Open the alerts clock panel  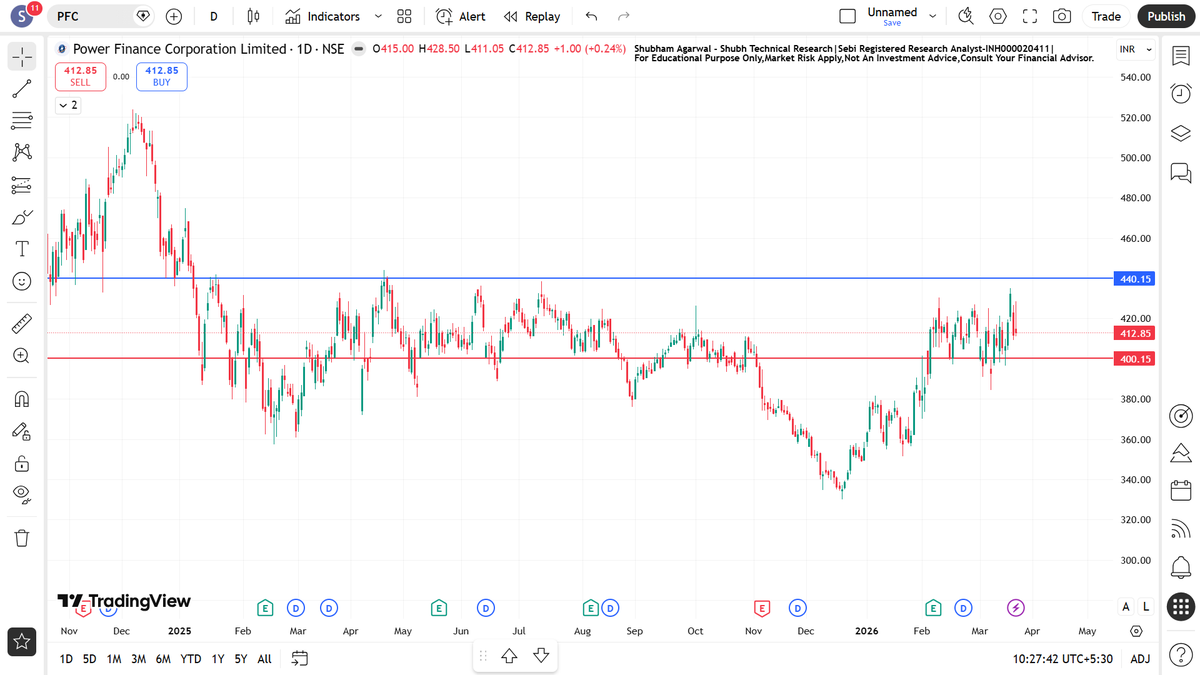click(1180, 94)
